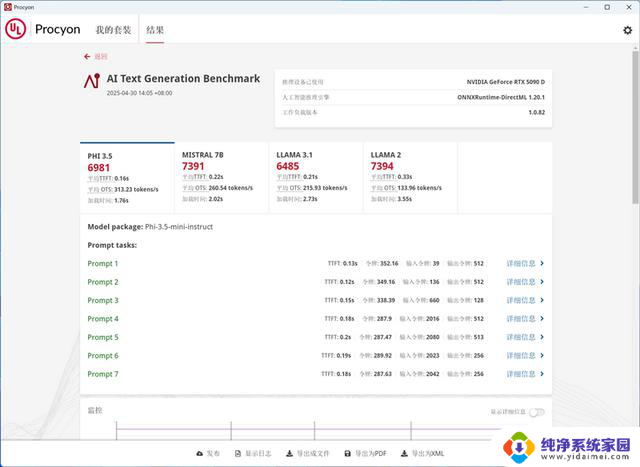
Task: Click Prompt 3 token rate '338.39'
Action: tap(386, 300)
